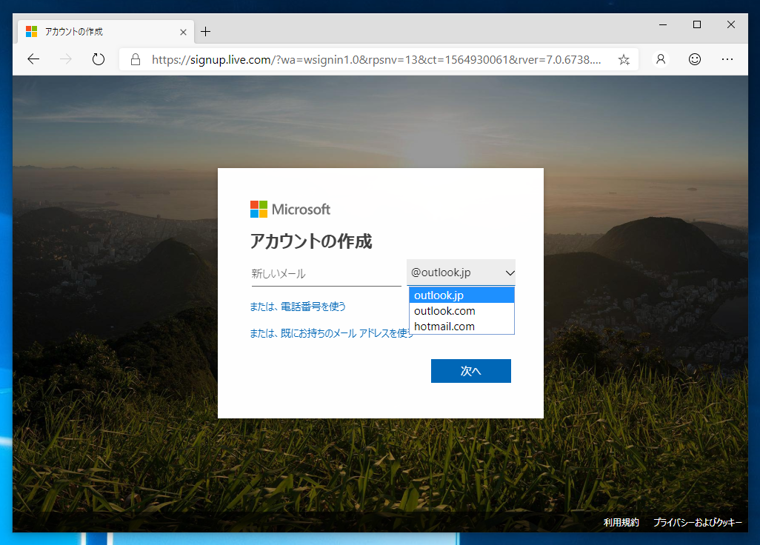Screen dimensions: 760x545
Task: Open the user profile icon
Action: coord(661,59)
